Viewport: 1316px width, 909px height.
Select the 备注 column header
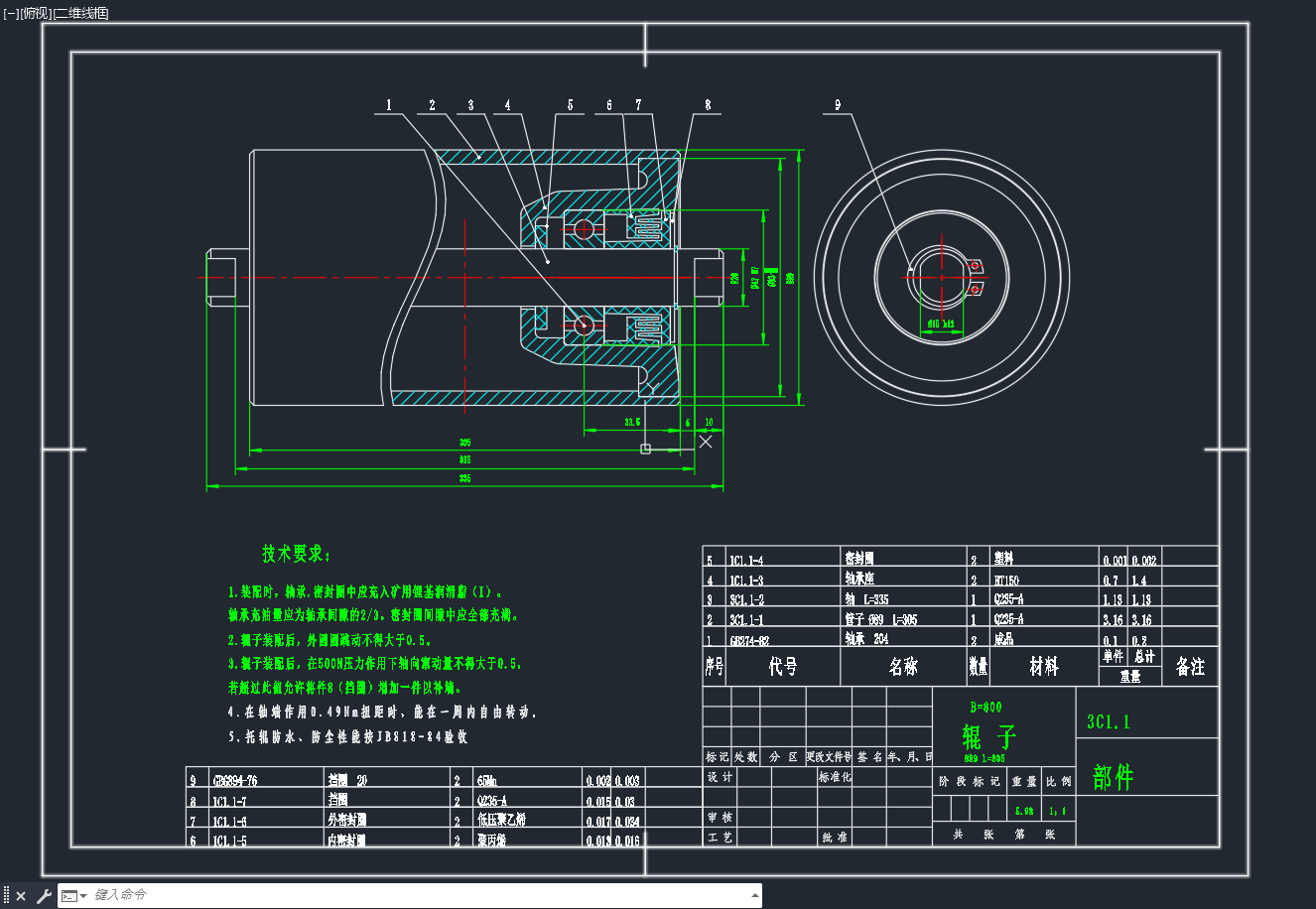tap(1190, 667)
